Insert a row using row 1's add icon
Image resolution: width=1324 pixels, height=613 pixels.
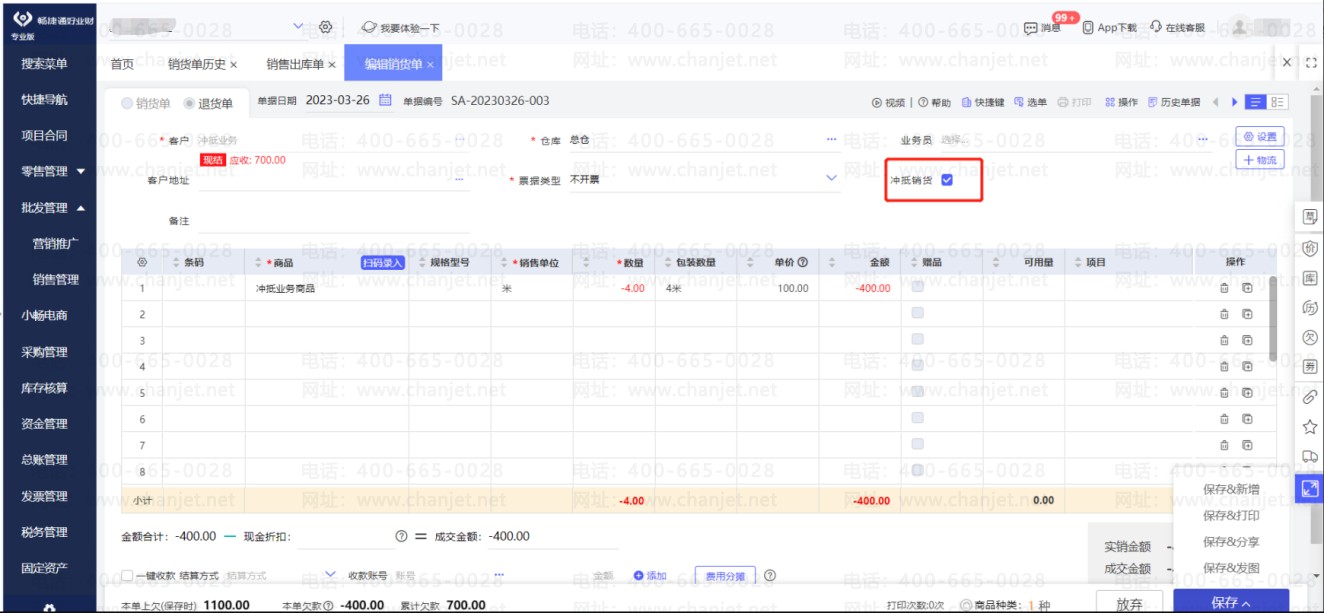click(1247, 288)
